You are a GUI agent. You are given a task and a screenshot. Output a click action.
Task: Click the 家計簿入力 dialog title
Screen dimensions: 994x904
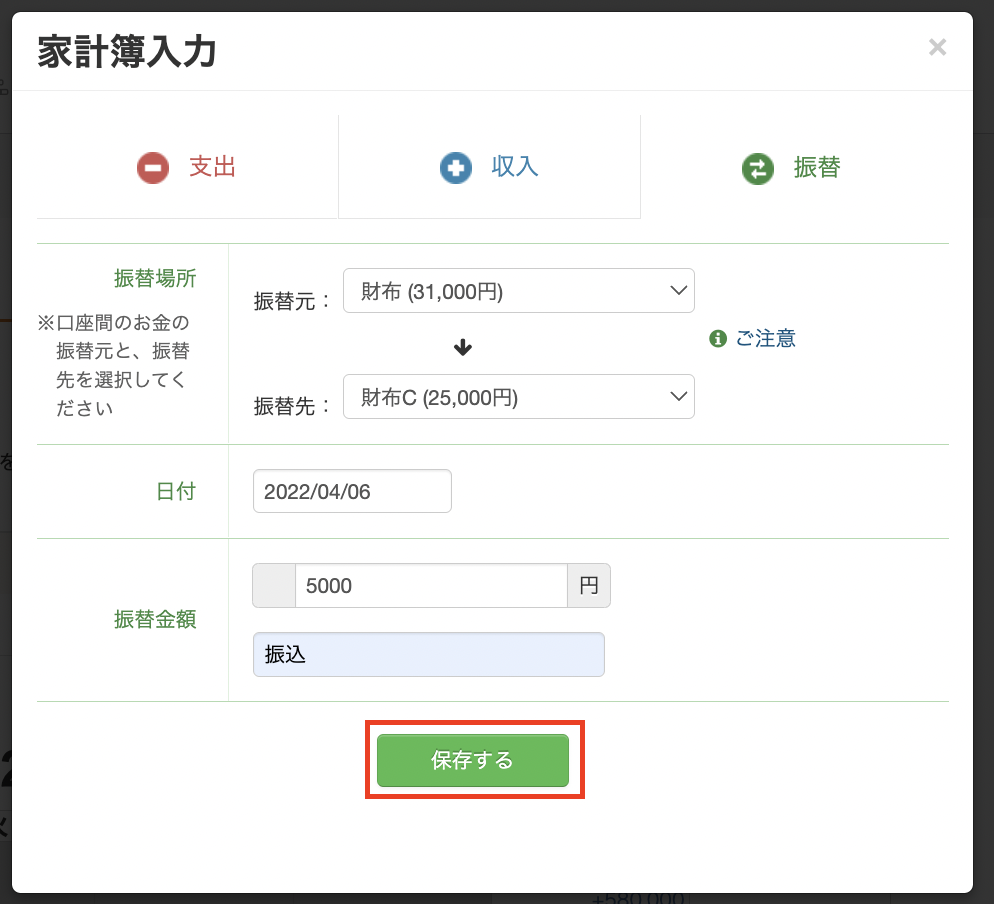(x=127, y=51)
